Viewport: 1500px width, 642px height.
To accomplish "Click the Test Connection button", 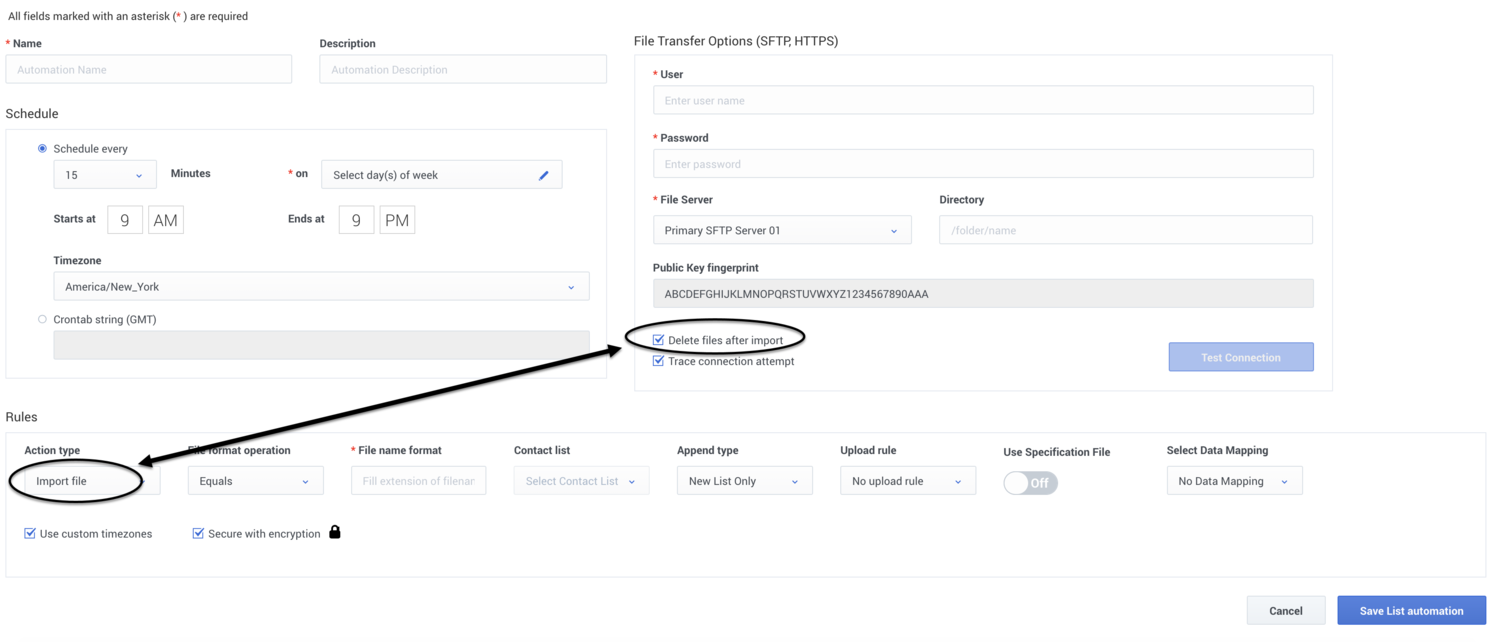I will point(1240,357).
